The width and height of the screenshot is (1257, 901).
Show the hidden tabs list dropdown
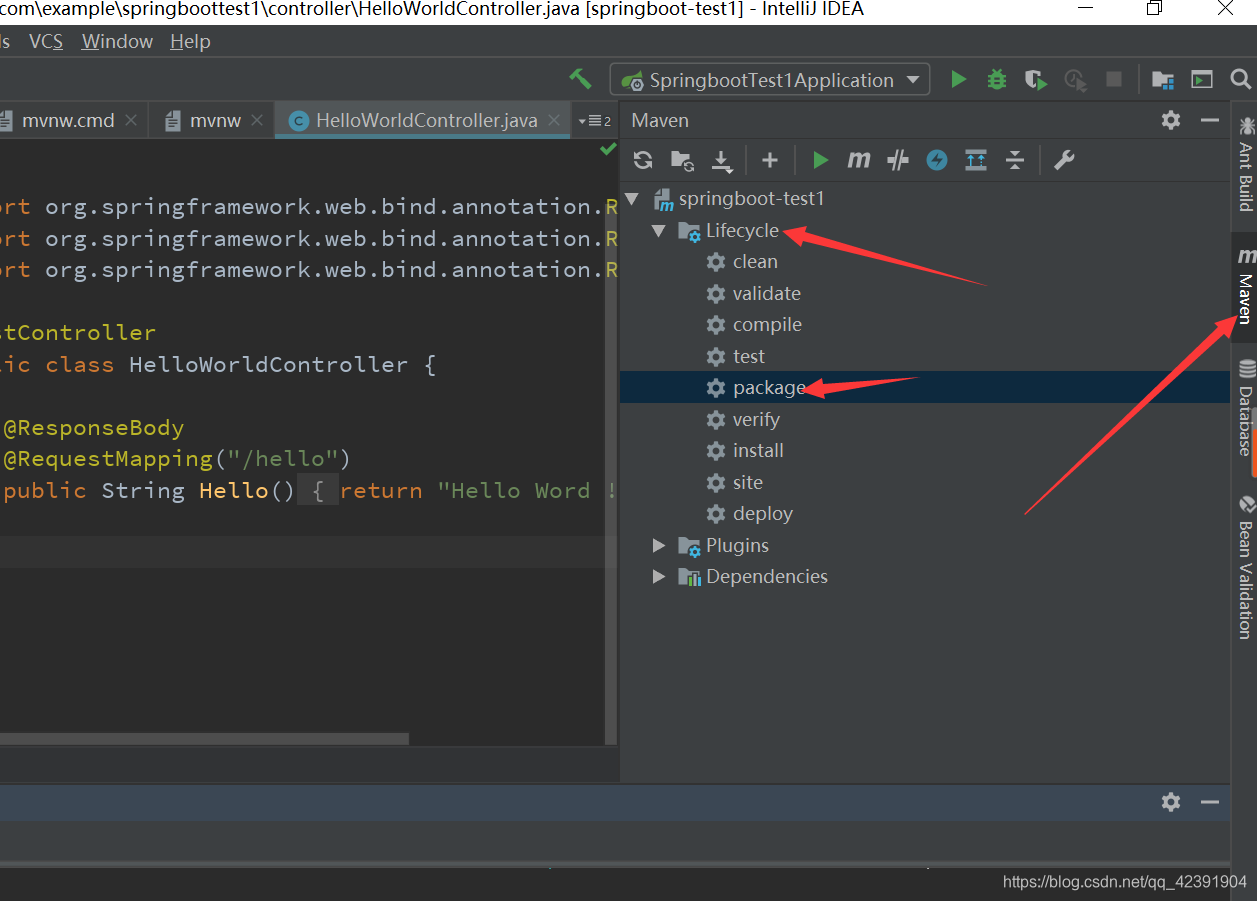point(594,121)
